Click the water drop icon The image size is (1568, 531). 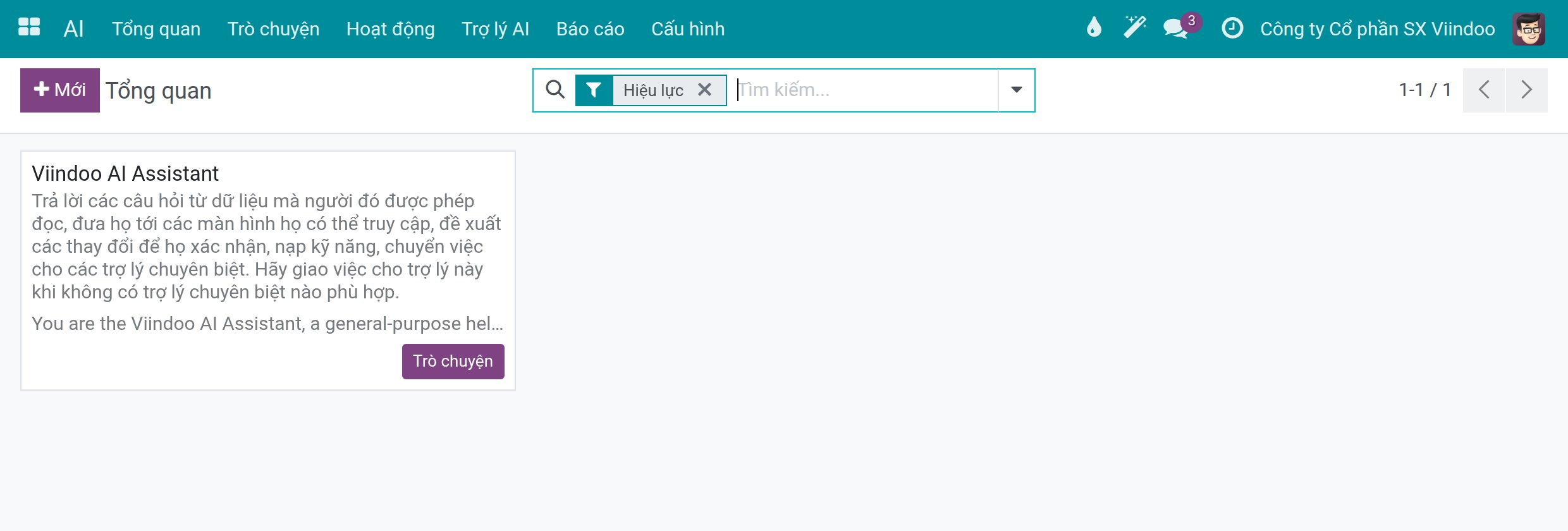1094,28
